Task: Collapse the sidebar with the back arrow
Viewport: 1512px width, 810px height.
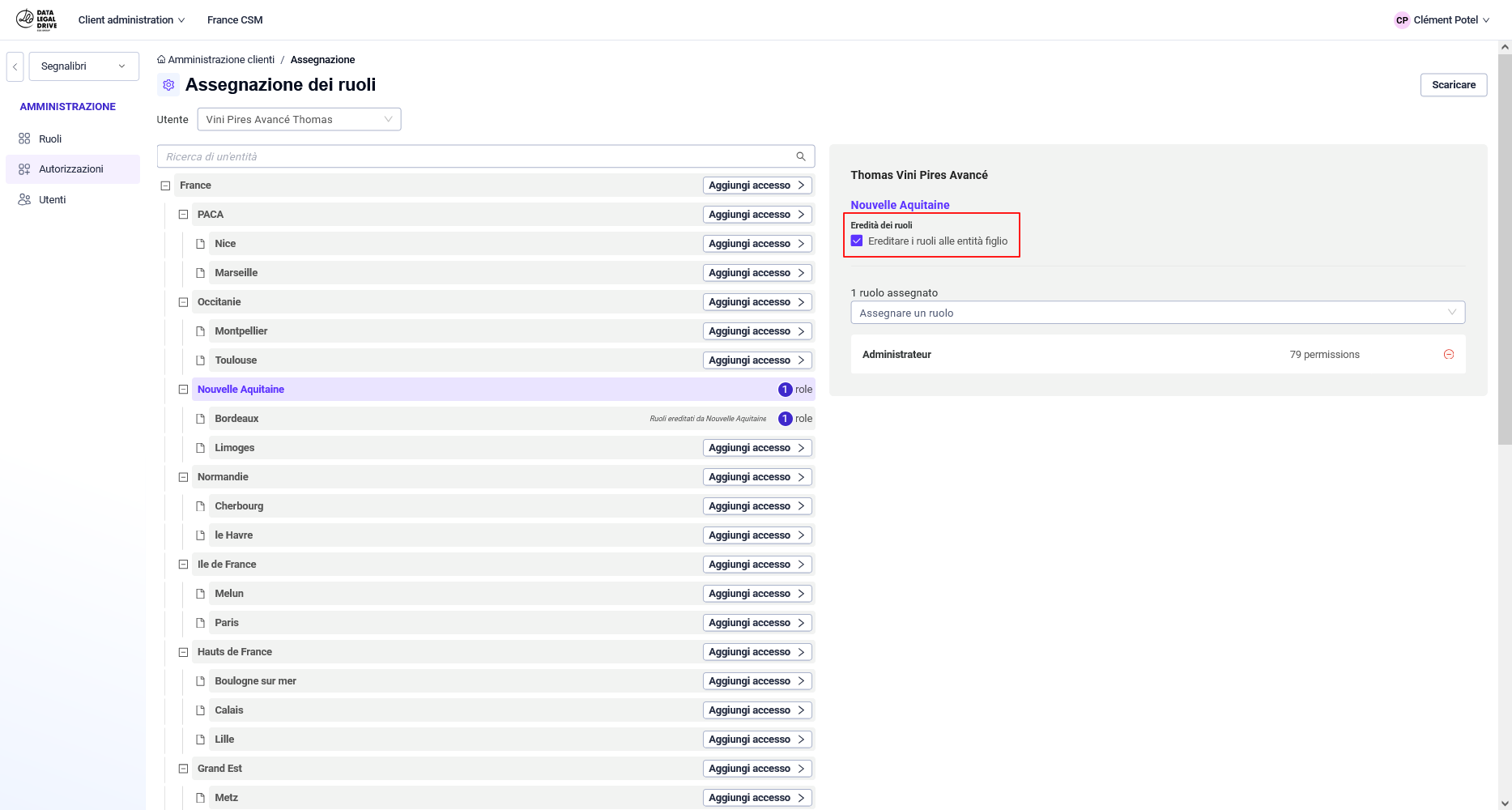Action: click(x=15, y=66)
